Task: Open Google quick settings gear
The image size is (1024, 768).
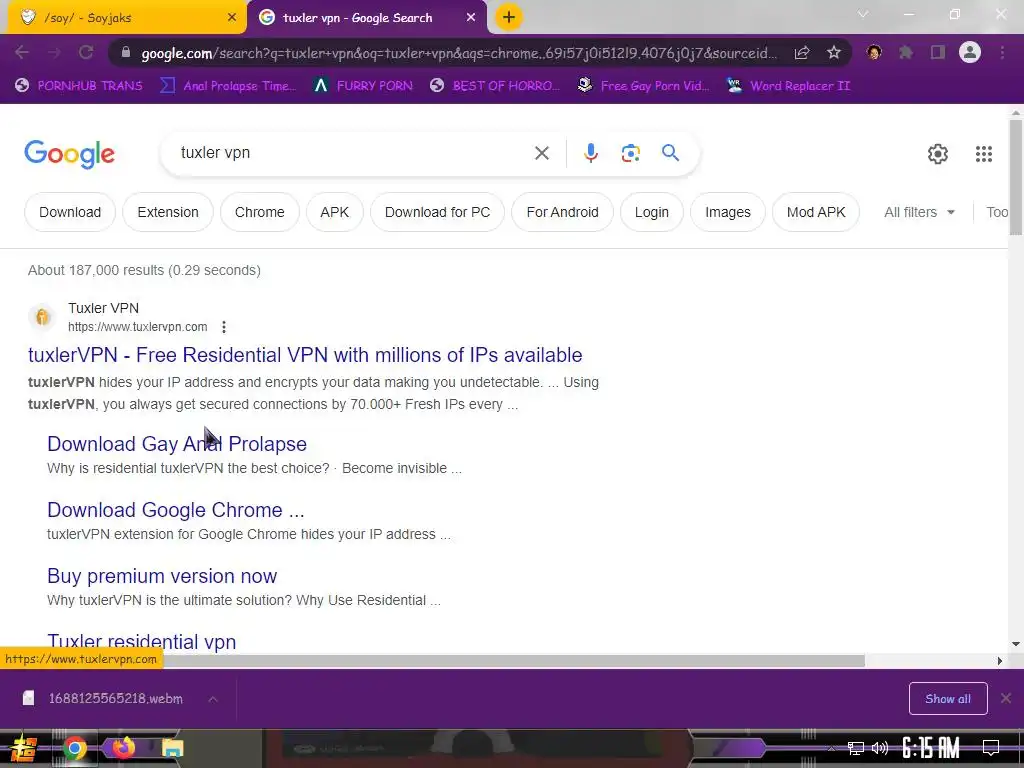Action: 938,153
